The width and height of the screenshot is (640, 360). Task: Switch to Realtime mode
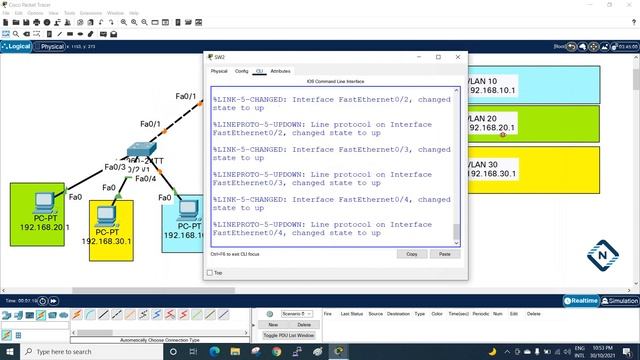click(581, 301)
